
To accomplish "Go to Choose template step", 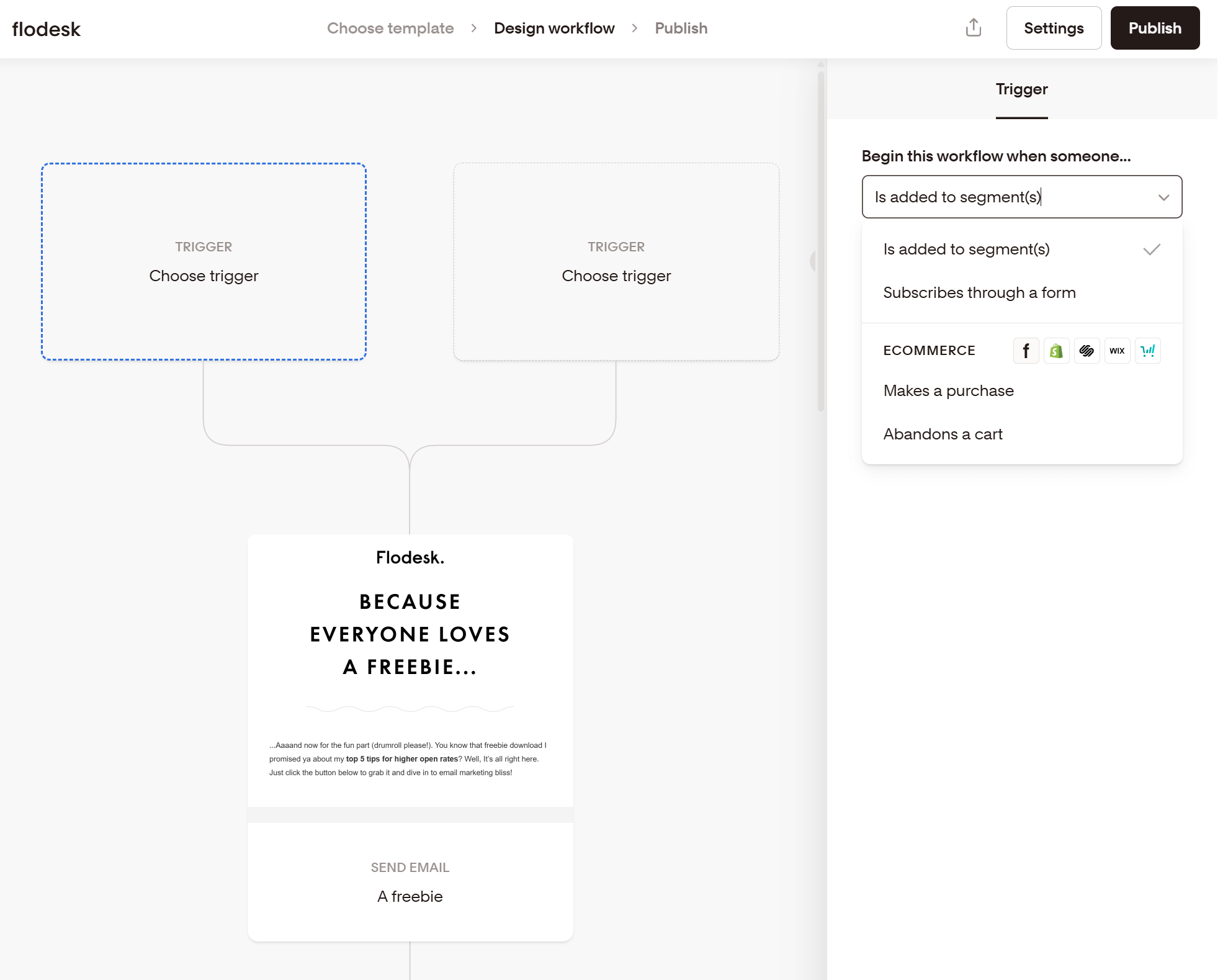I will click(x=390, y=29).
